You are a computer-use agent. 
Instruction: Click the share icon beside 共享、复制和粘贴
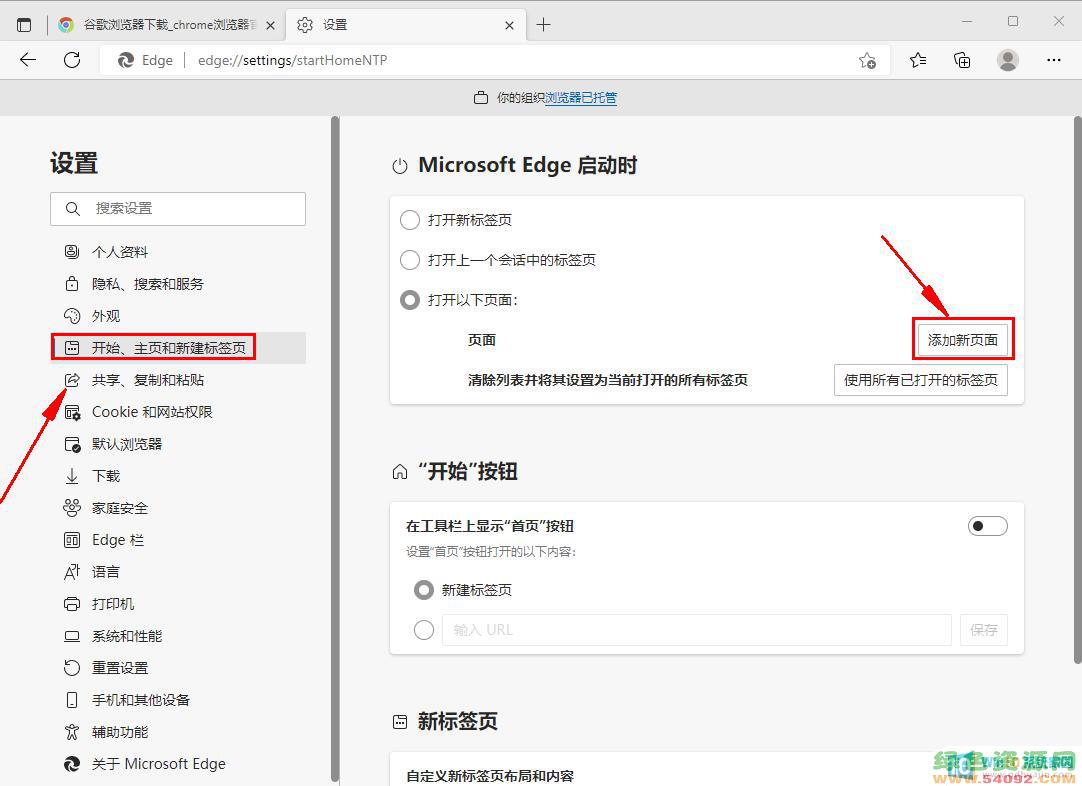[72, 380]
